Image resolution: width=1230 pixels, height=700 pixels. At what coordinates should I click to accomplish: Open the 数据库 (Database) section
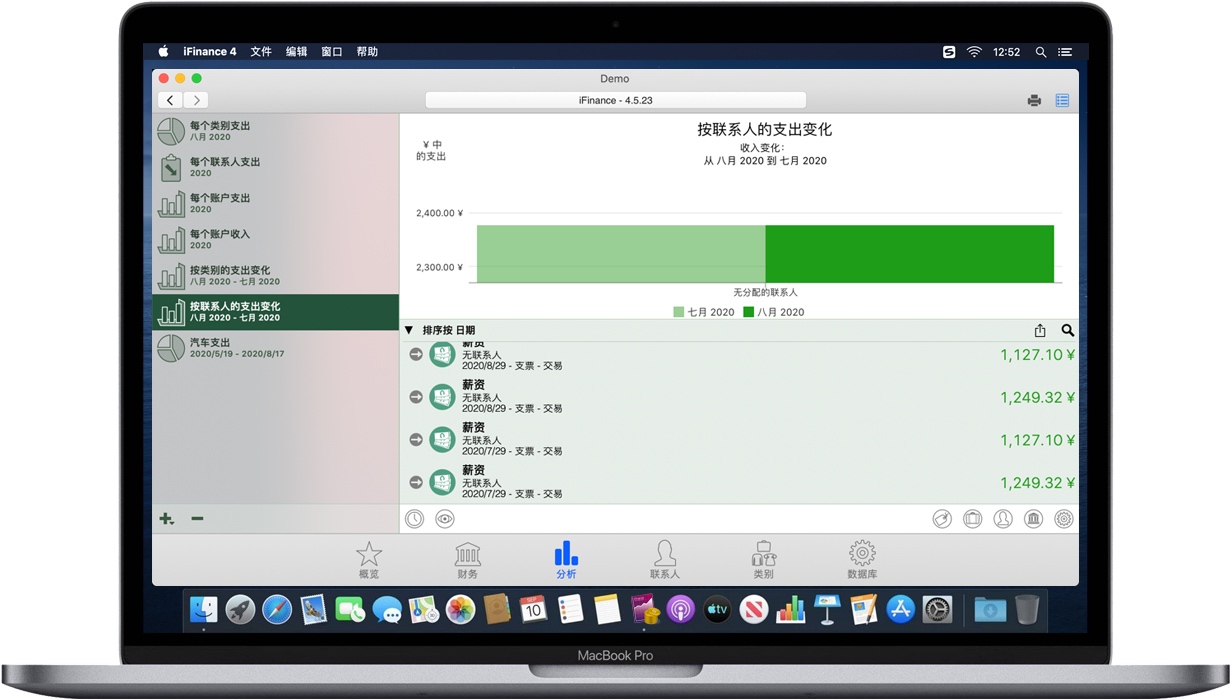[861, 558]
